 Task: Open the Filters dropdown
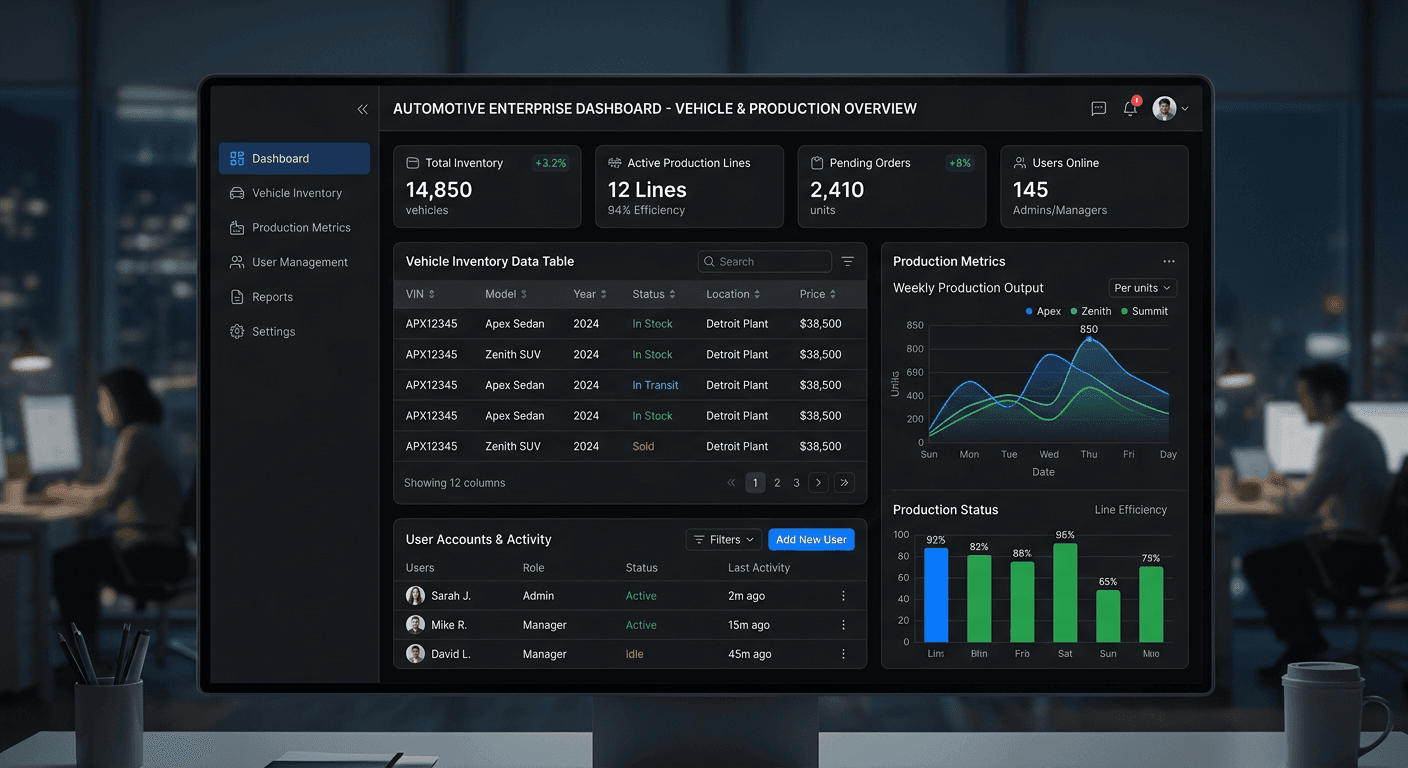pos(724,540)
